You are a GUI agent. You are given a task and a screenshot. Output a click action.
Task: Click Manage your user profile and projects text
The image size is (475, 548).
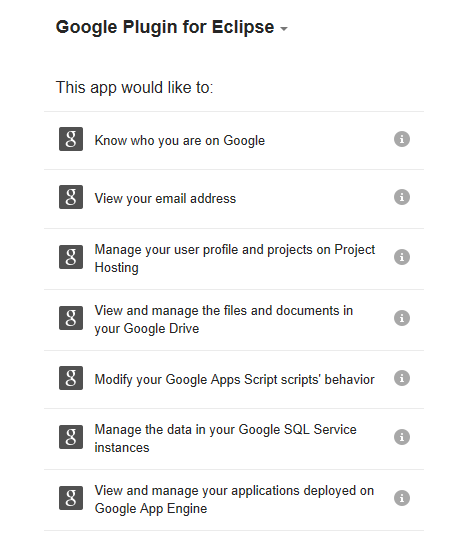click(x=235, y=259)
